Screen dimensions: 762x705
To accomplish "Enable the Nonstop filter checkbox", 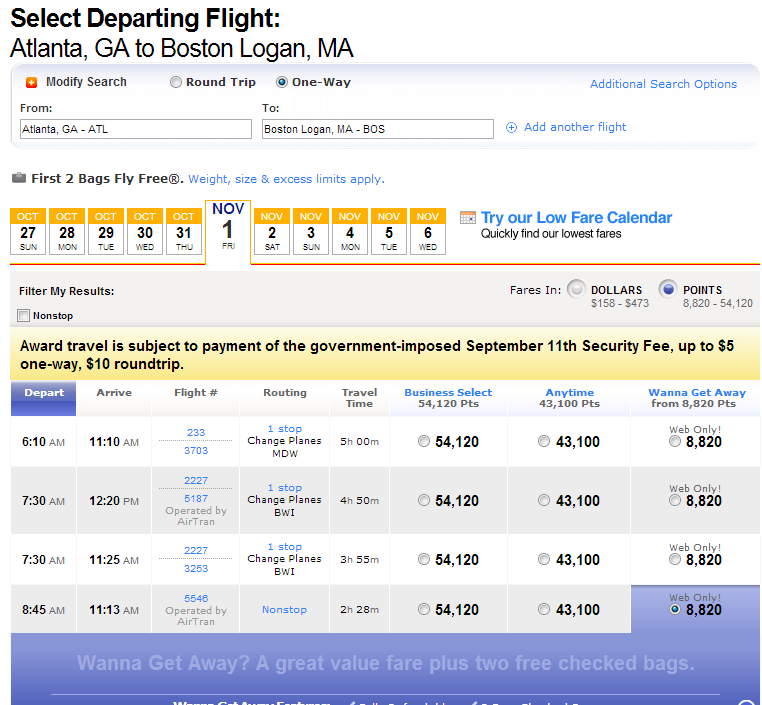I will (x=23, y=316).
